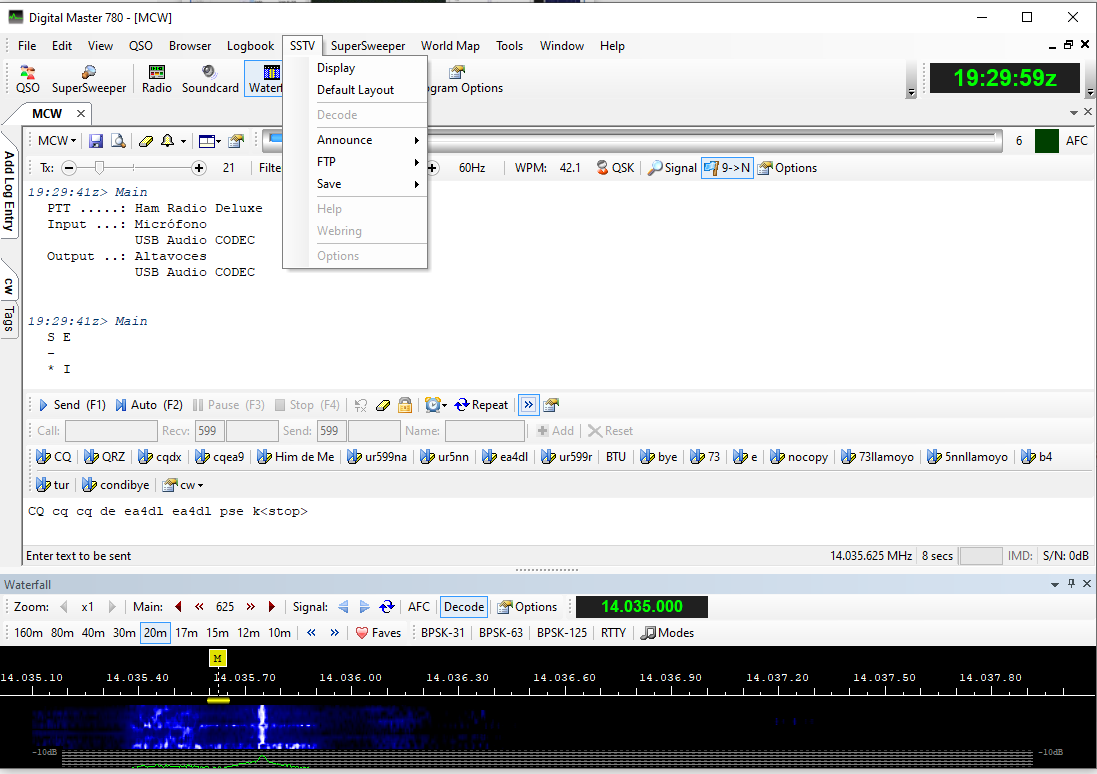Image resolution: width=1097 pixels, height=774 pixels.
Task: Click Options in the MCW second toolbar
Action: pos(788,168)
